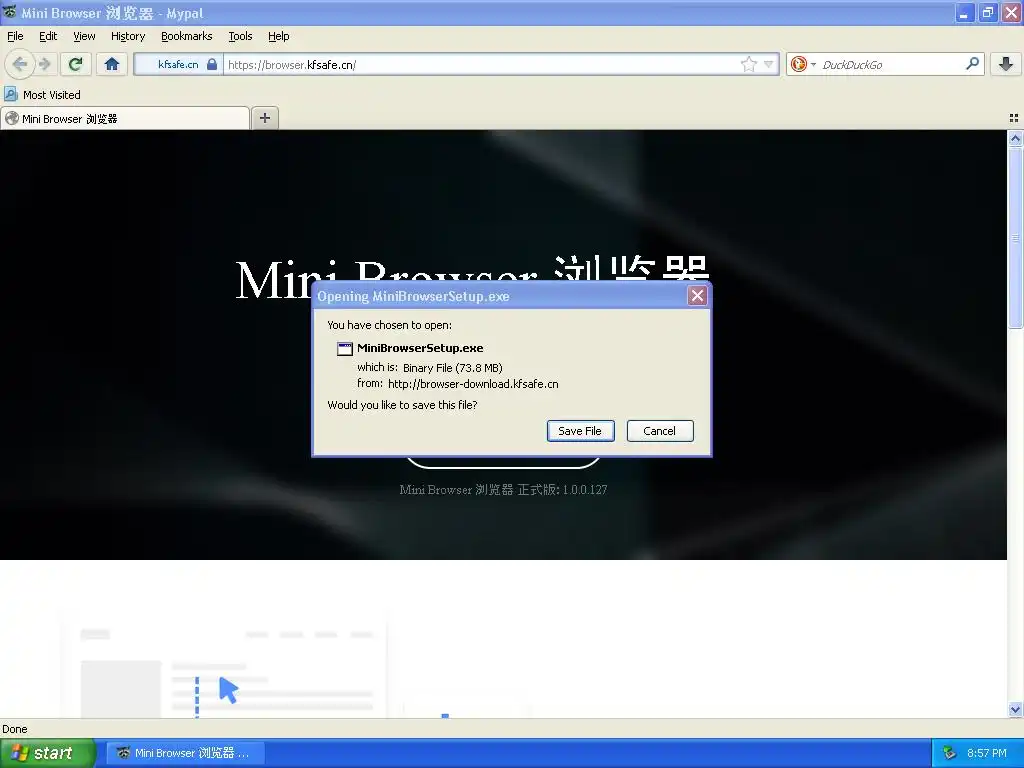Open the DuckDuckGo search engine selector

click(x=803, y=64)
